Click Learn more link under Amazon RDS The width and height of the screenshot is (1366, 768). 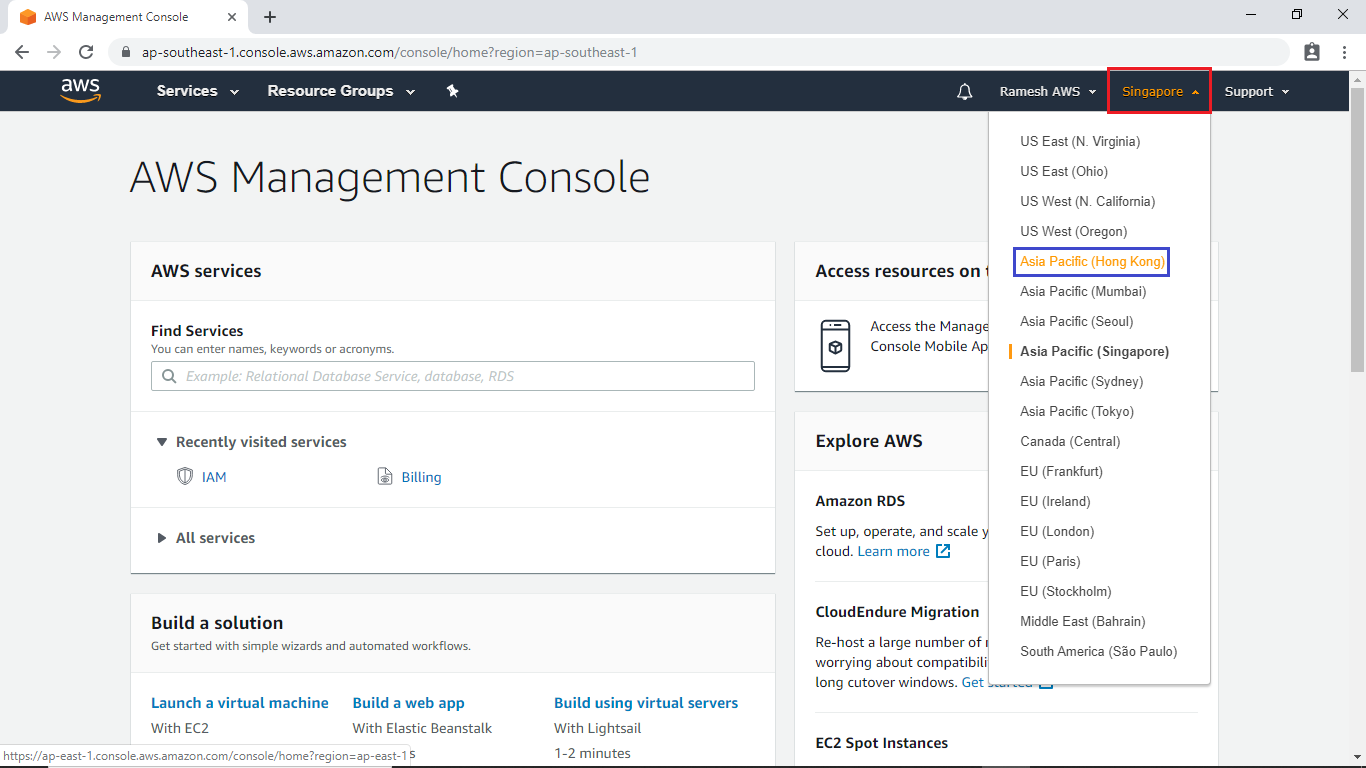[x=894, y=551]
